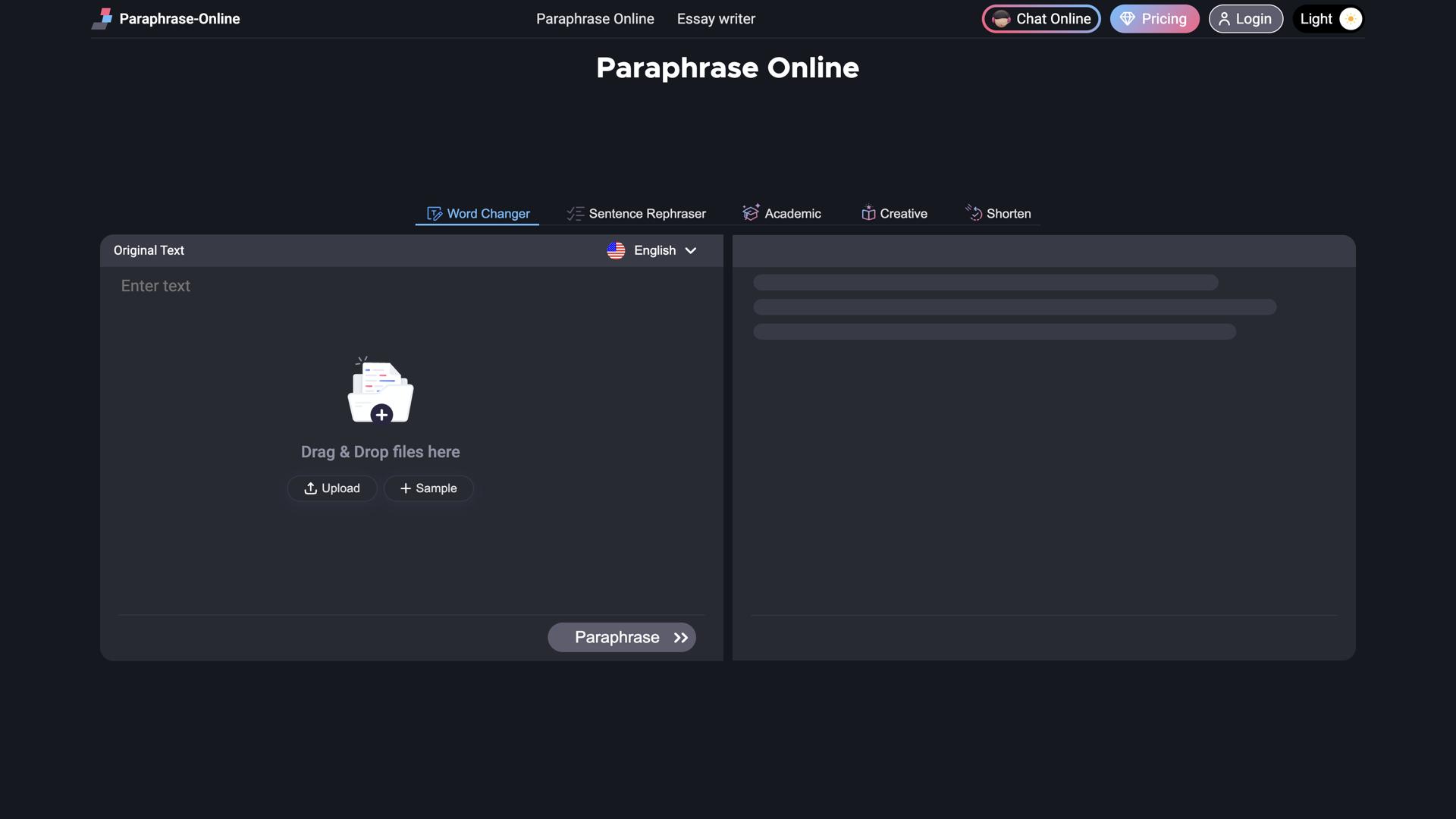The width and height of the screenshot is (1456, 819).
Task: Select the Shorten mode icon
Action: coord(974,213)
